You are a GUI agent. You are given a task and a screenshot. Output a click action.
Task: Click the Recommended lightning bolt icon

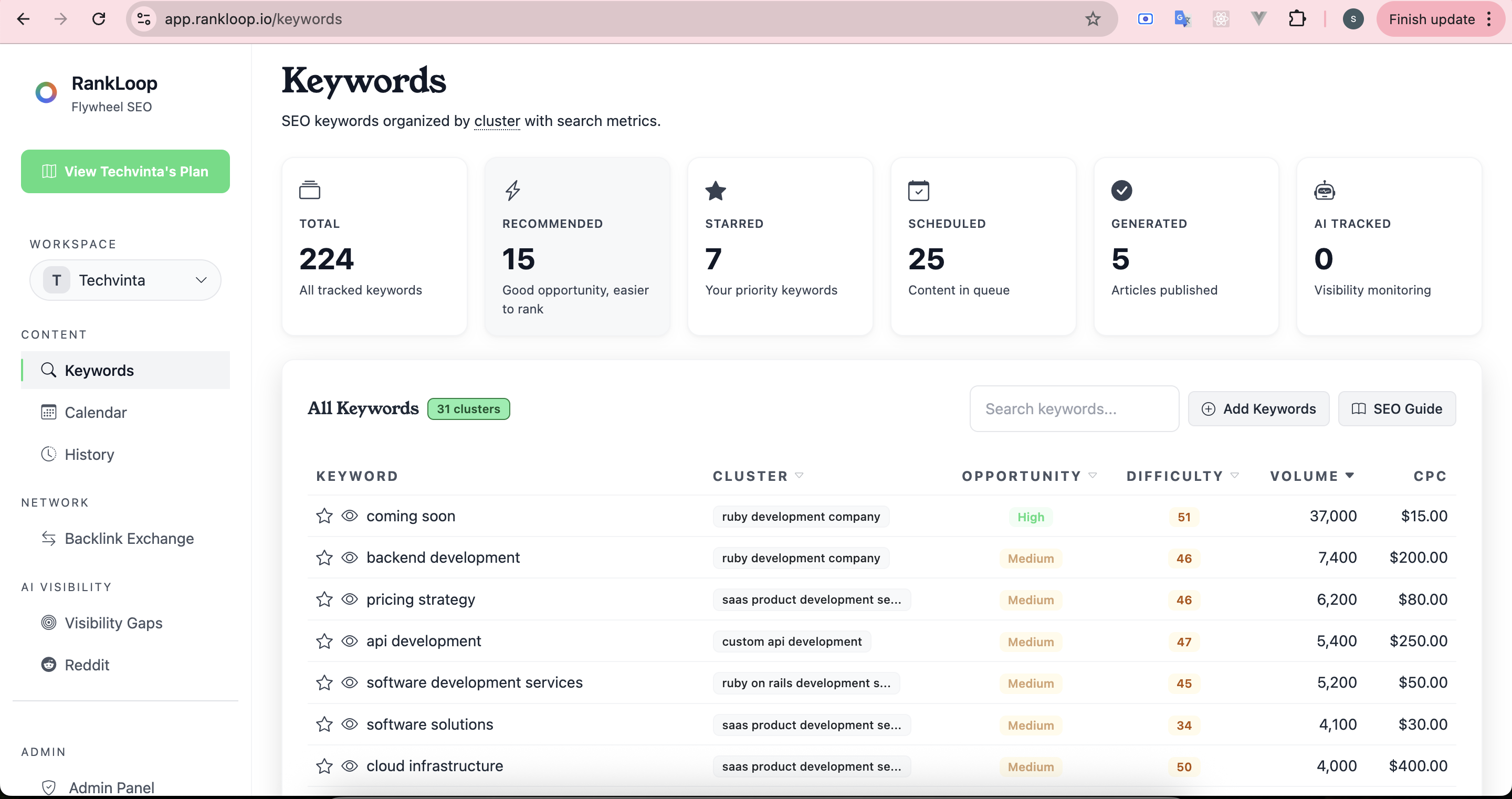[x=513, y=190]
